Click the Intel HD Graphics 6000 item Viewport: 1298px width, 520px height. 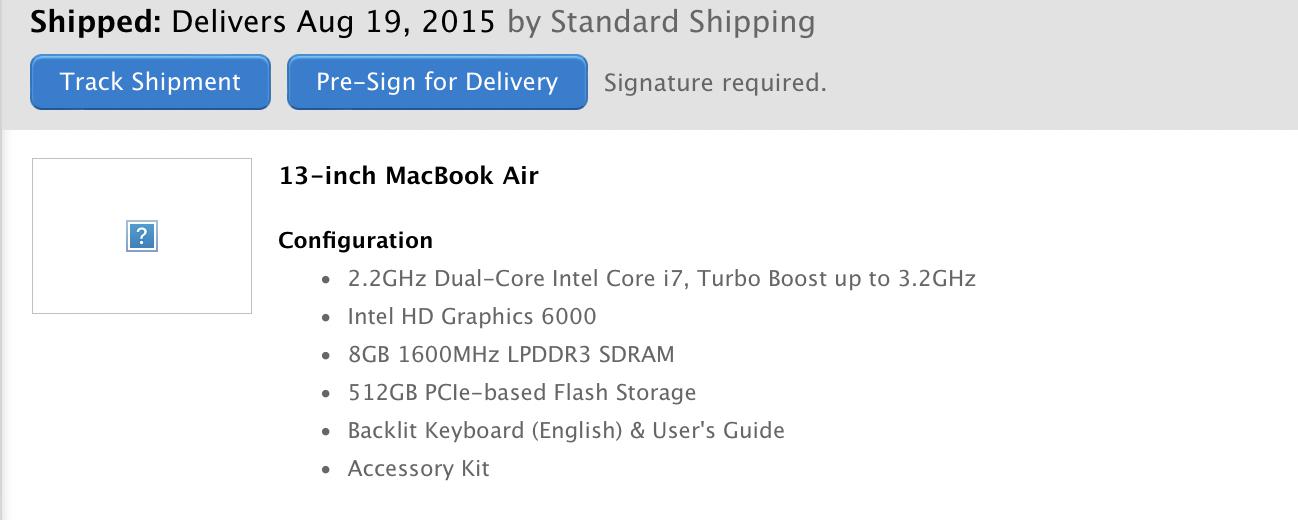click(x=472, y=317)
